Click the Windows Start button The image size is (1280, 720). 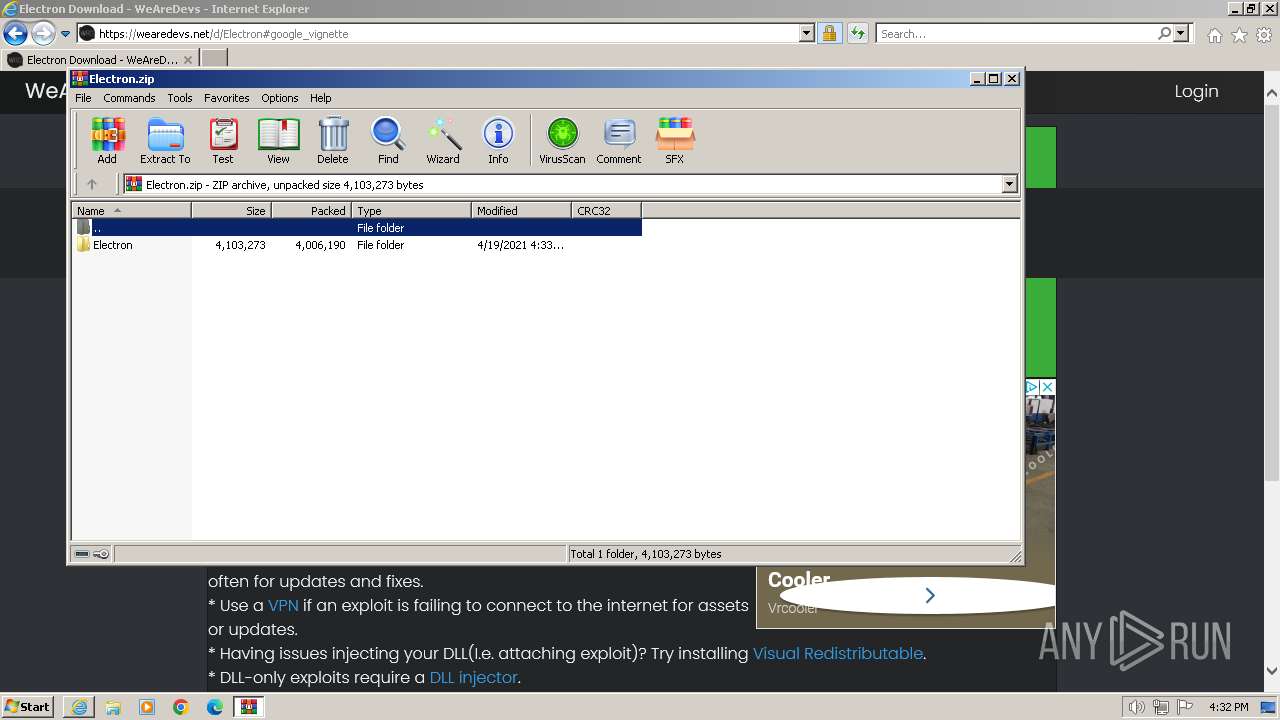click(28, 706)
